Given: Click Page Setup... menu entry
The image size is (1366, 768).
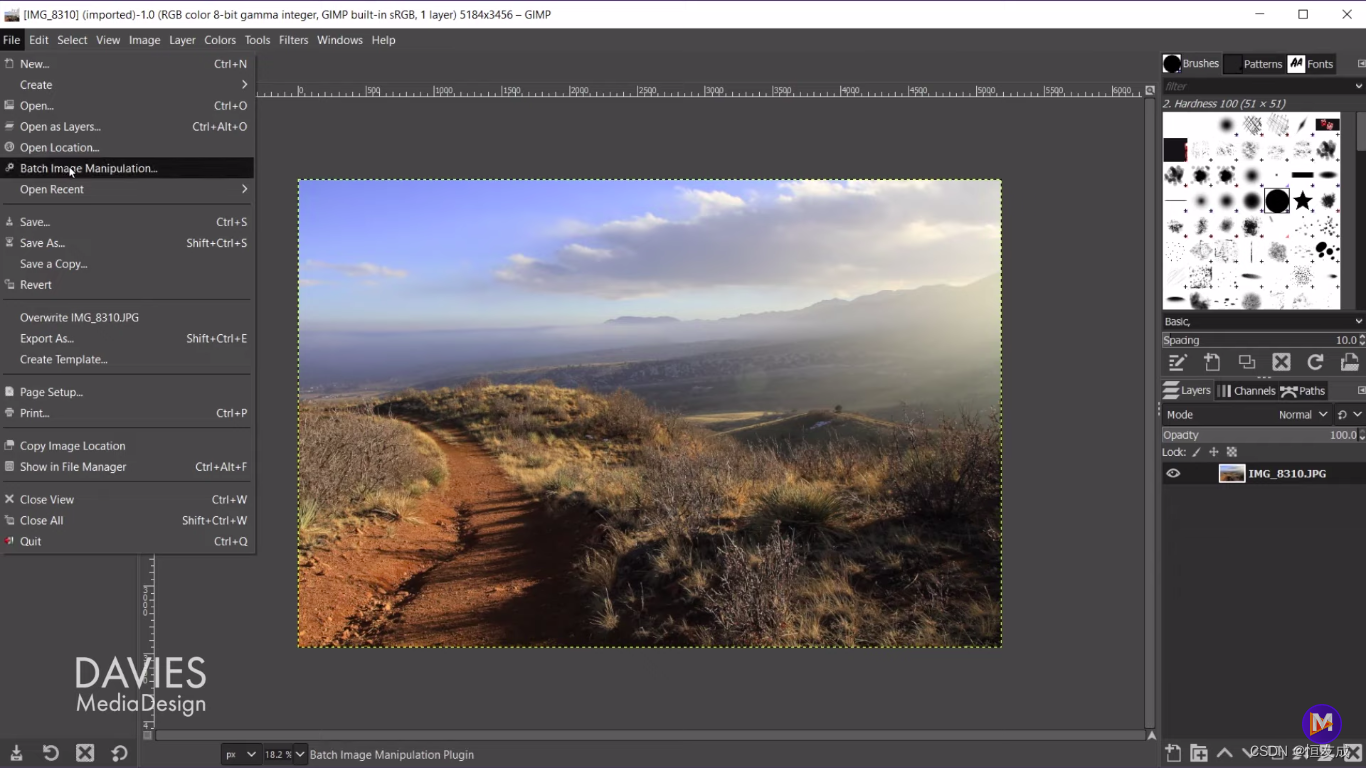Looking at the screenshot, I should click(128, 392).
